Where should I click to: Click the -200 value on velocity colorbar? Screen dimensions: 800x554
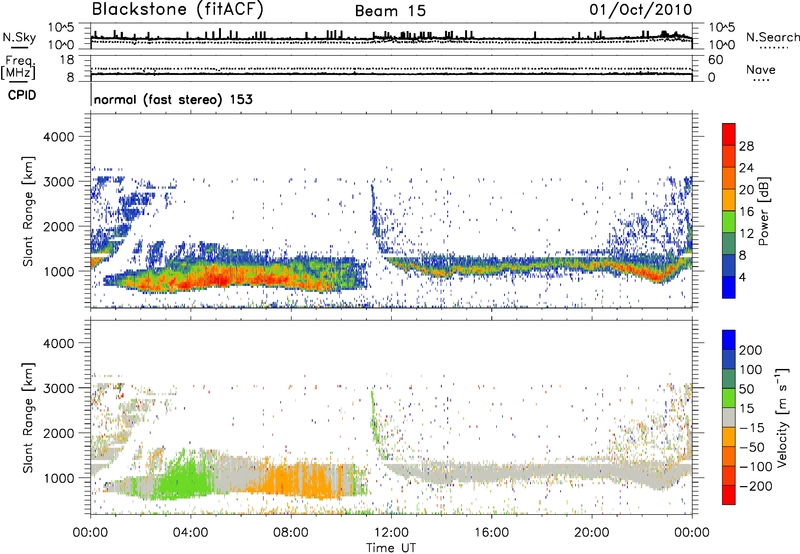(755, 486)
